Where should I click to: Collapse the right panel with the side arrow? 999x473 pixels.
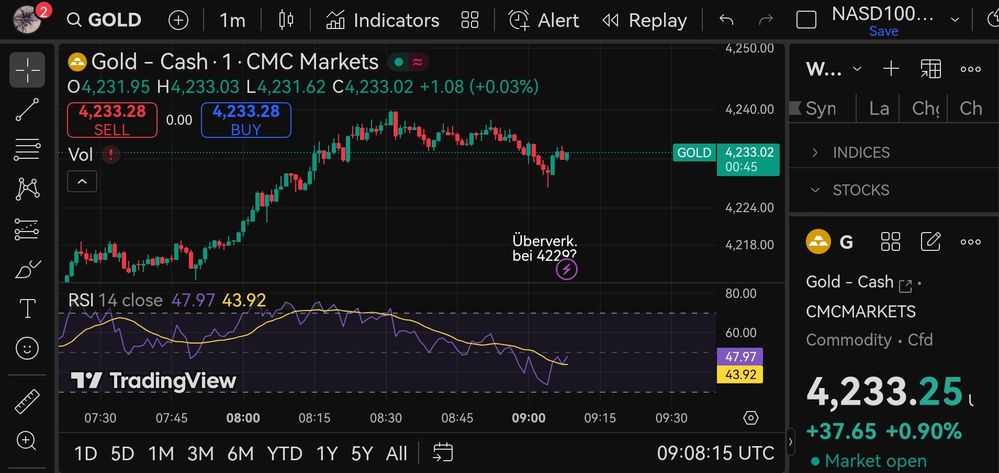pyautogui.click(x=791, y=441)
